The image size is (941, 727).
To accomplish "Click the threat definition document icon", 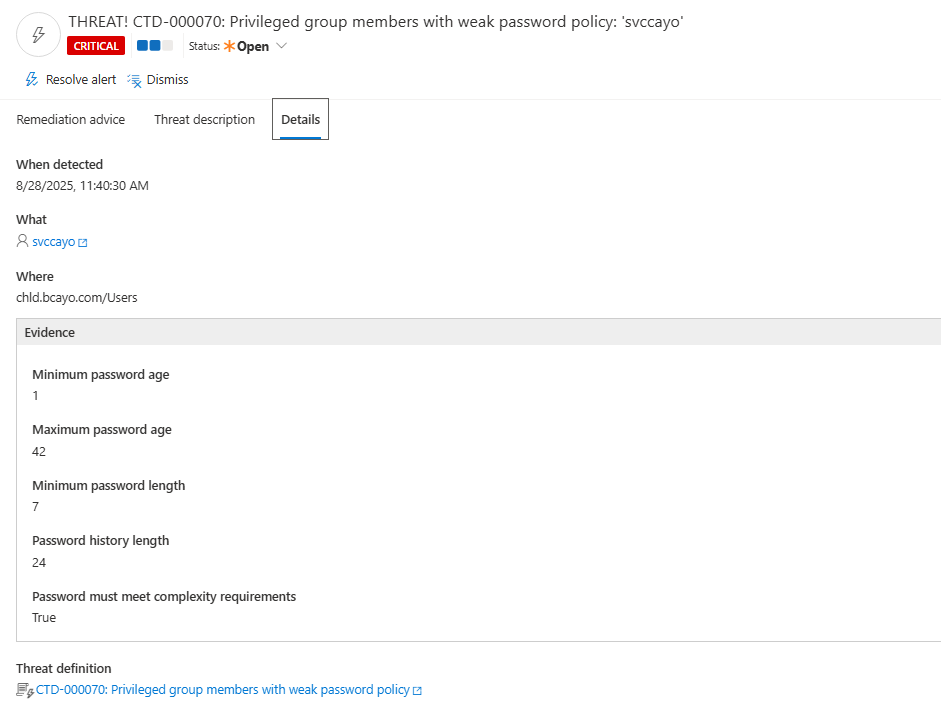I will 25,690.
